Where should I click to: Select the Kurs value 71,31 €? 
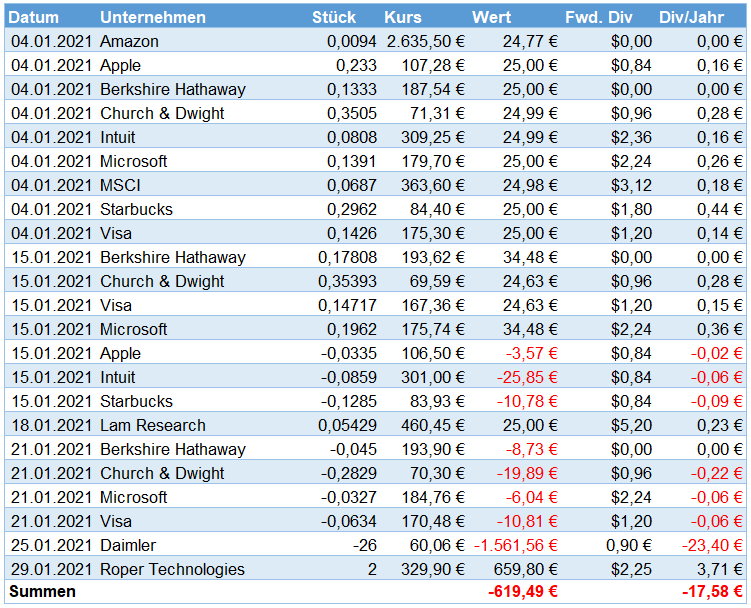pyautogui.click(x=437, y=113)
